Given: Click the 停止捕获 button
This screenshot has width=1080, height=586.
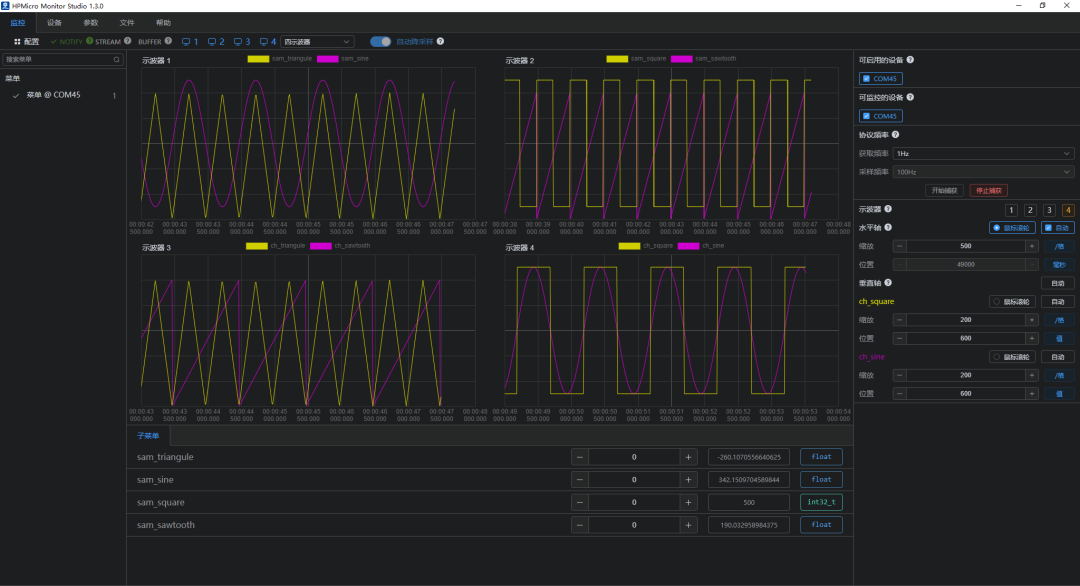Looking at the screenshot, I should [x=987, y=190].
